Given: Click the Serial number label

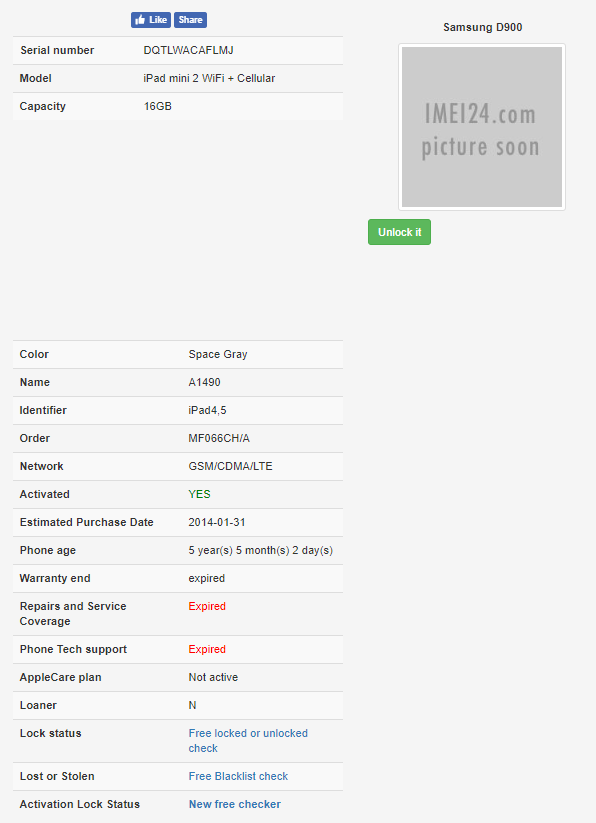Looking at the screenshot, I should [x=57, y=50].
